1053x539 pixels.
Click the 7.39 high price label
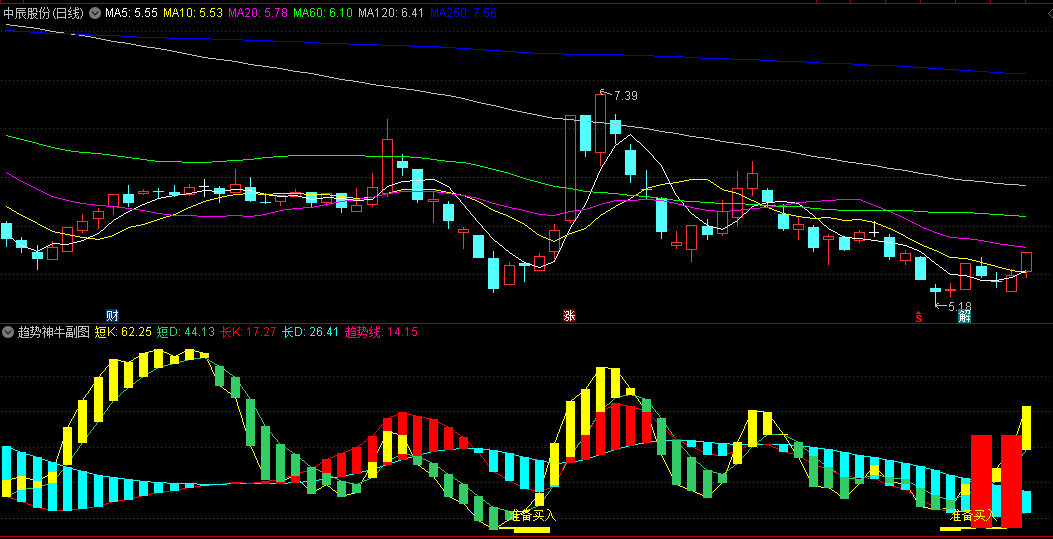coord(625,96)
